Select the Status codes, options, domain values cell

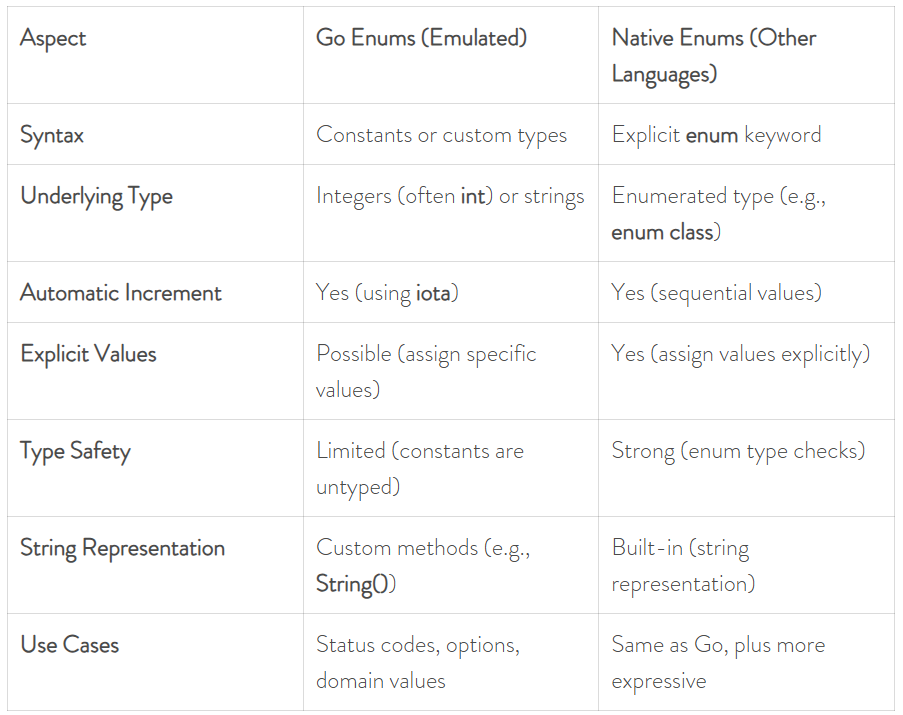coord(451,661)
